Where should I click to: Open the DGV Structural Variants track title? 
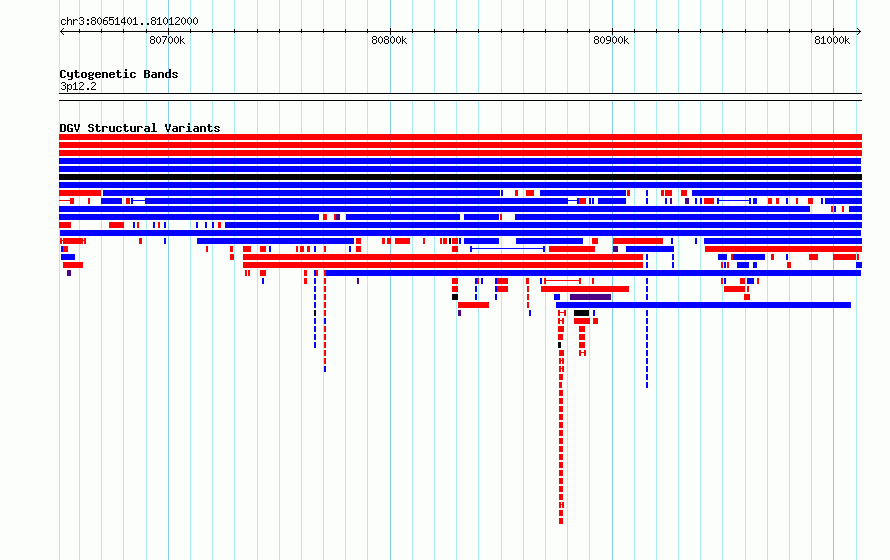pos(140,128)
